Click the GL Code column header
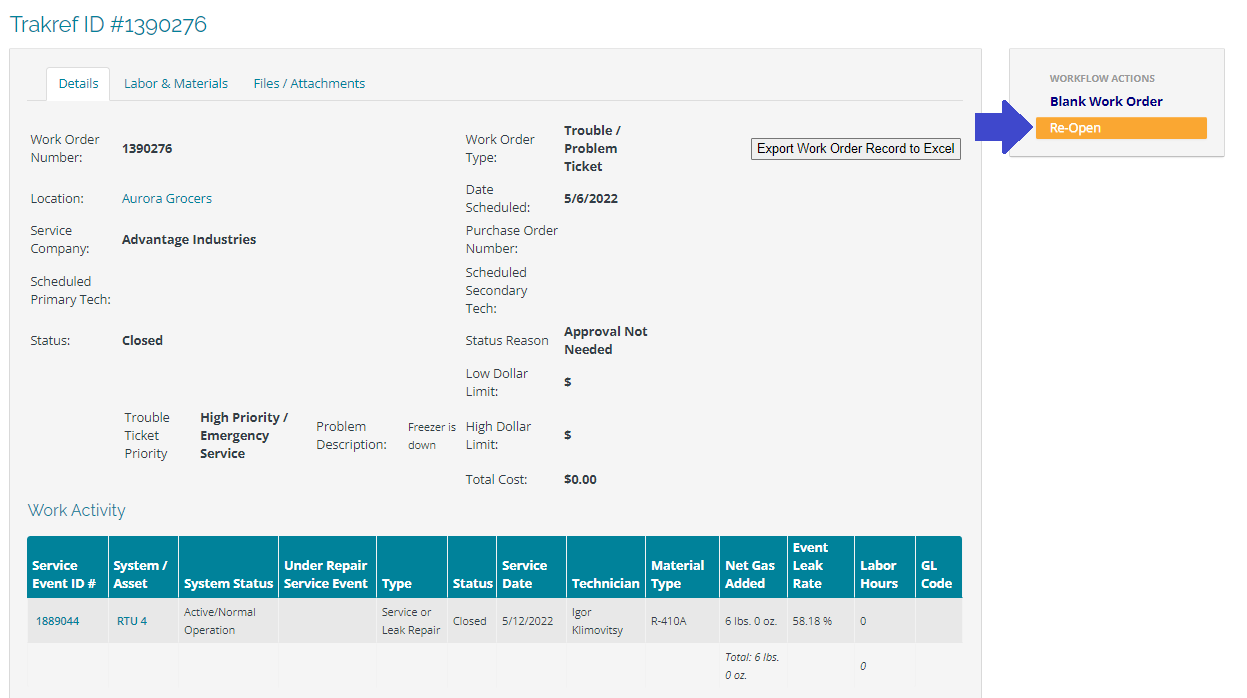The image size is (1247, 698). point(937,574)
